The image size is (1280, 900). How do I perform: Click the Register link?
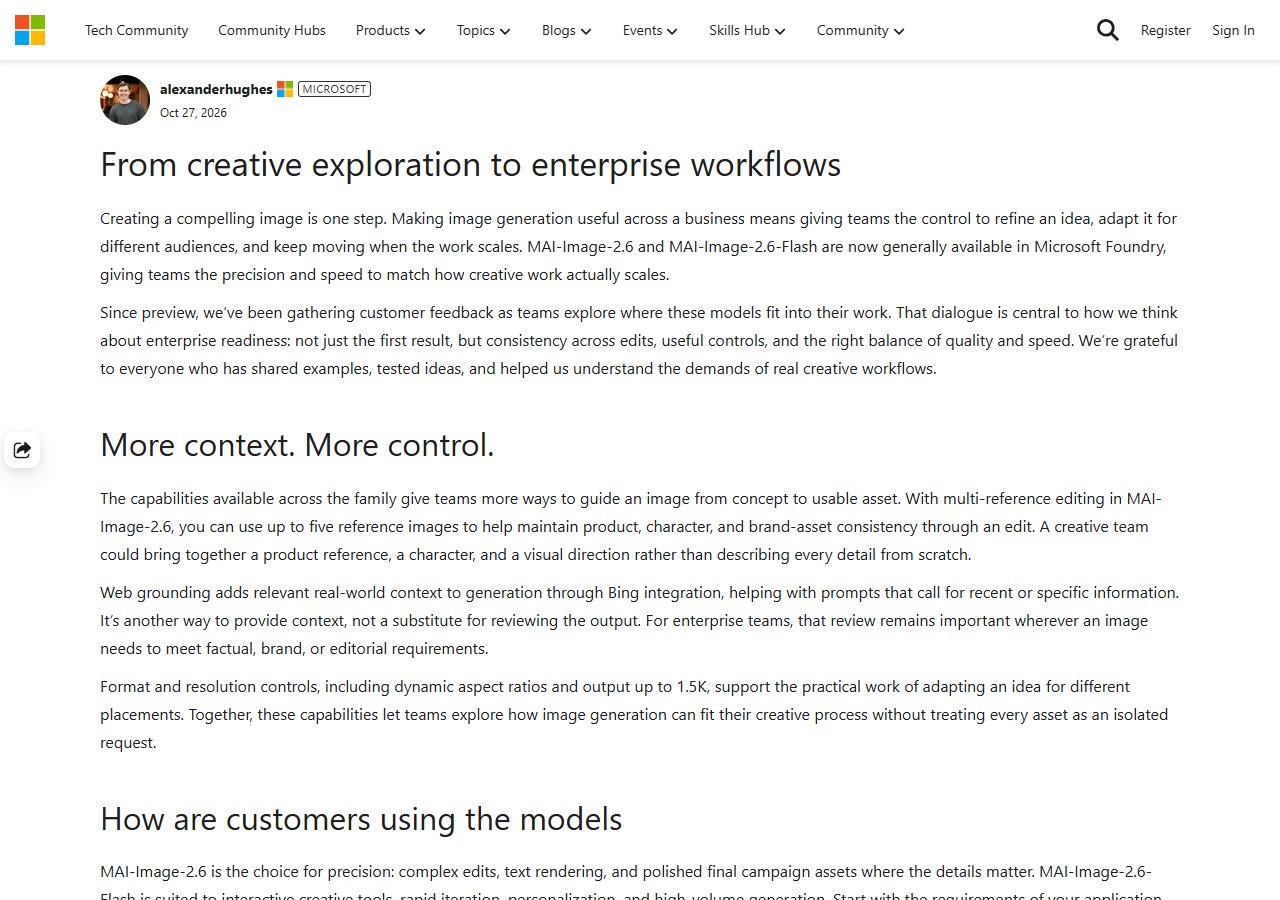(x=1166, y=30)
